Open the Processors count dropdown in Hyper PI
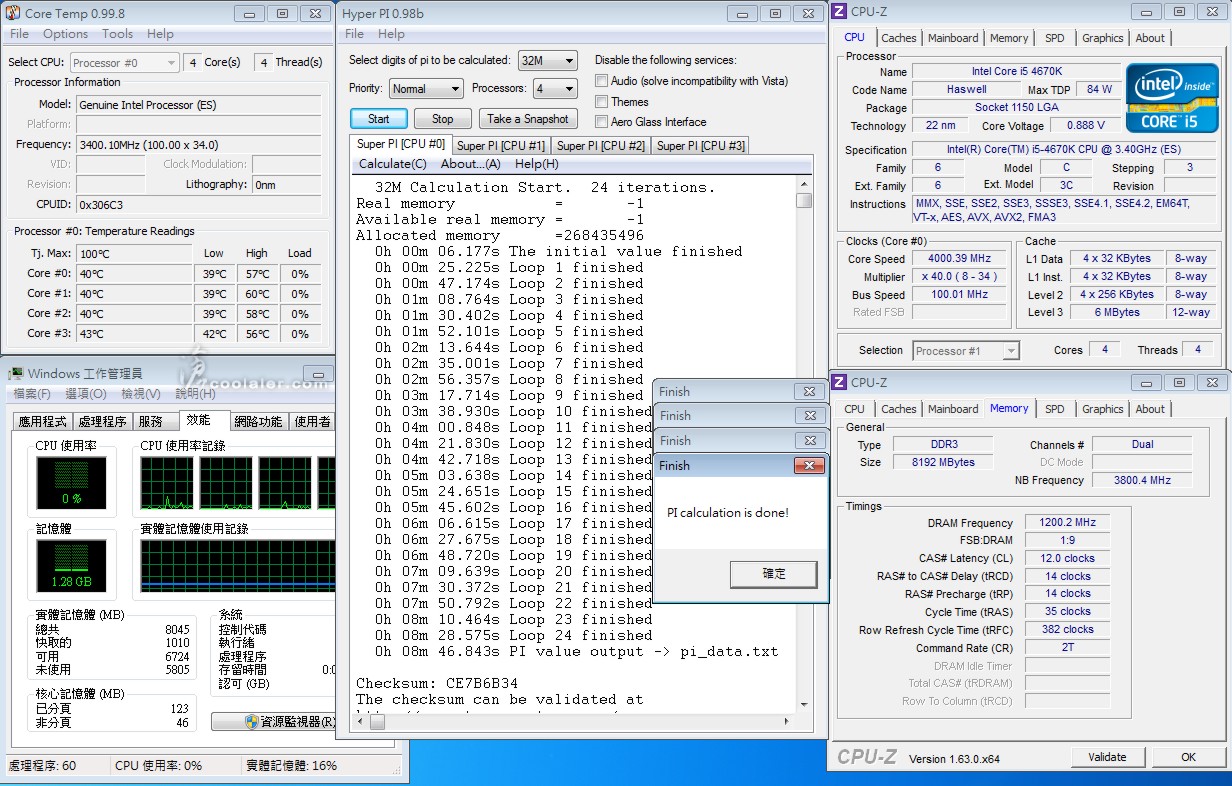The height and width of the screenshot is (786, 1232). click(x=554, y=89)
